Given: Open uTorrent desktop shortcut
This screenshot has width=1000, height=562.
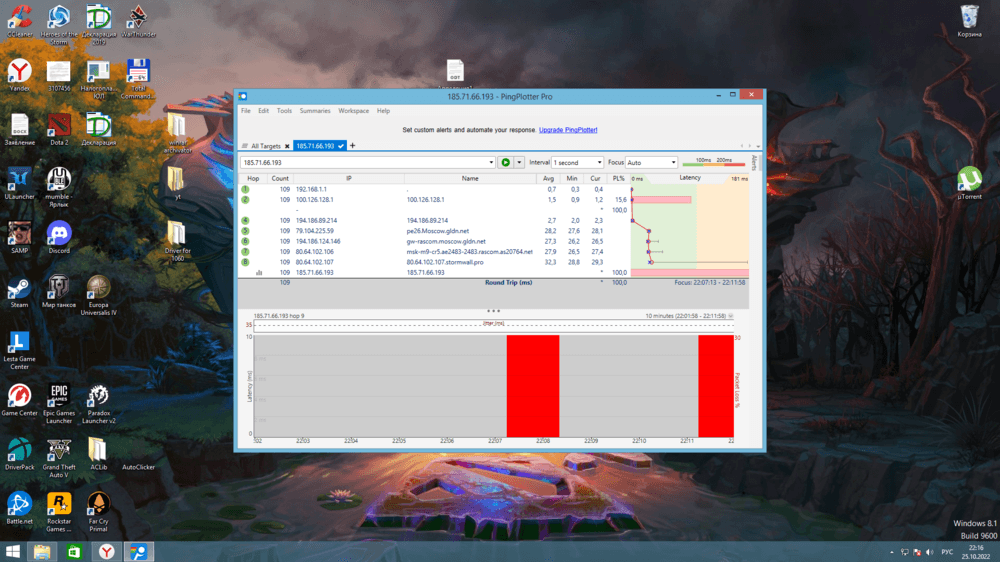Looking at the screenshot, I should click(968, 183).
